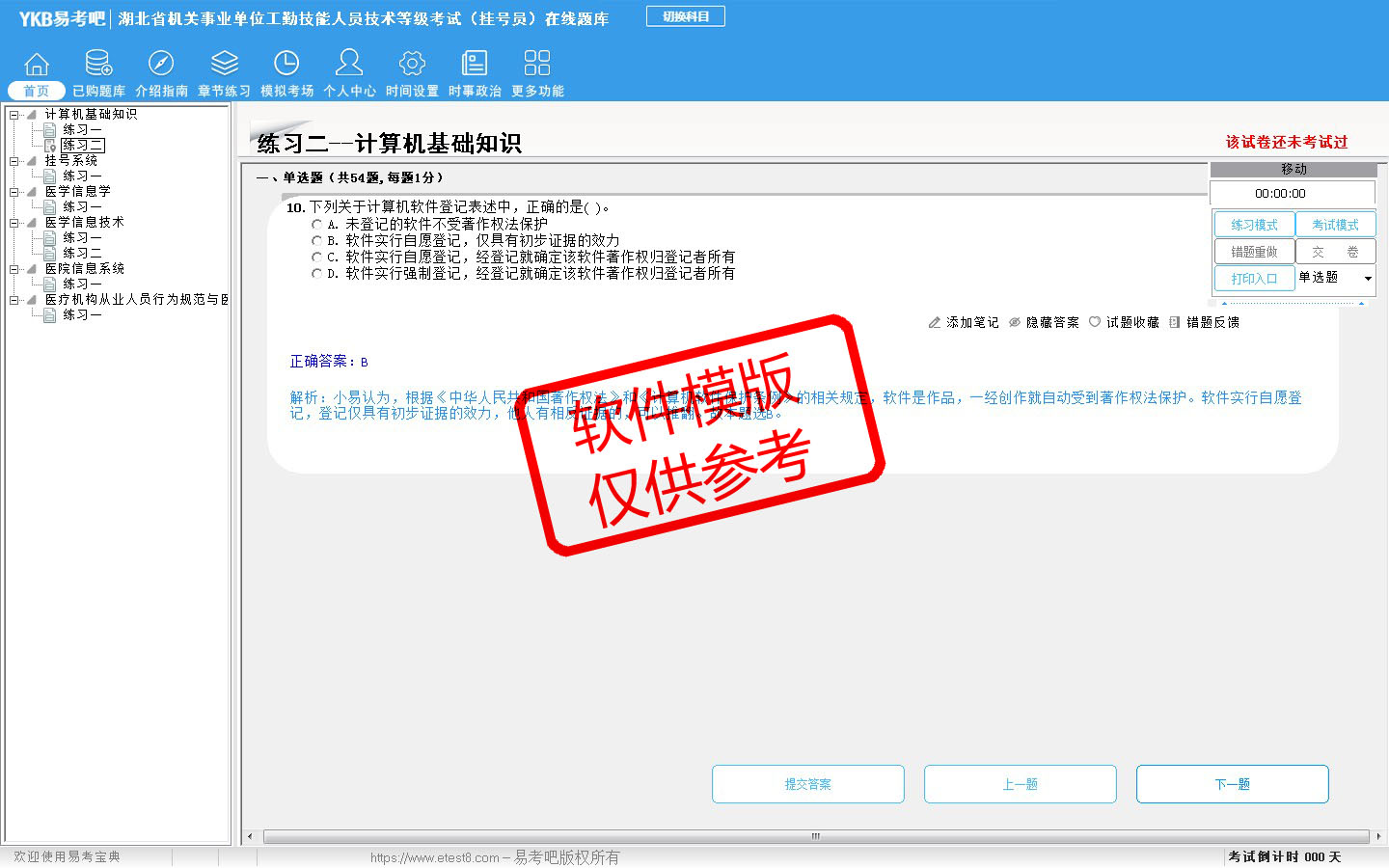
Task: Open the 模拟考场 clock icon
Action: click(286, 64)
